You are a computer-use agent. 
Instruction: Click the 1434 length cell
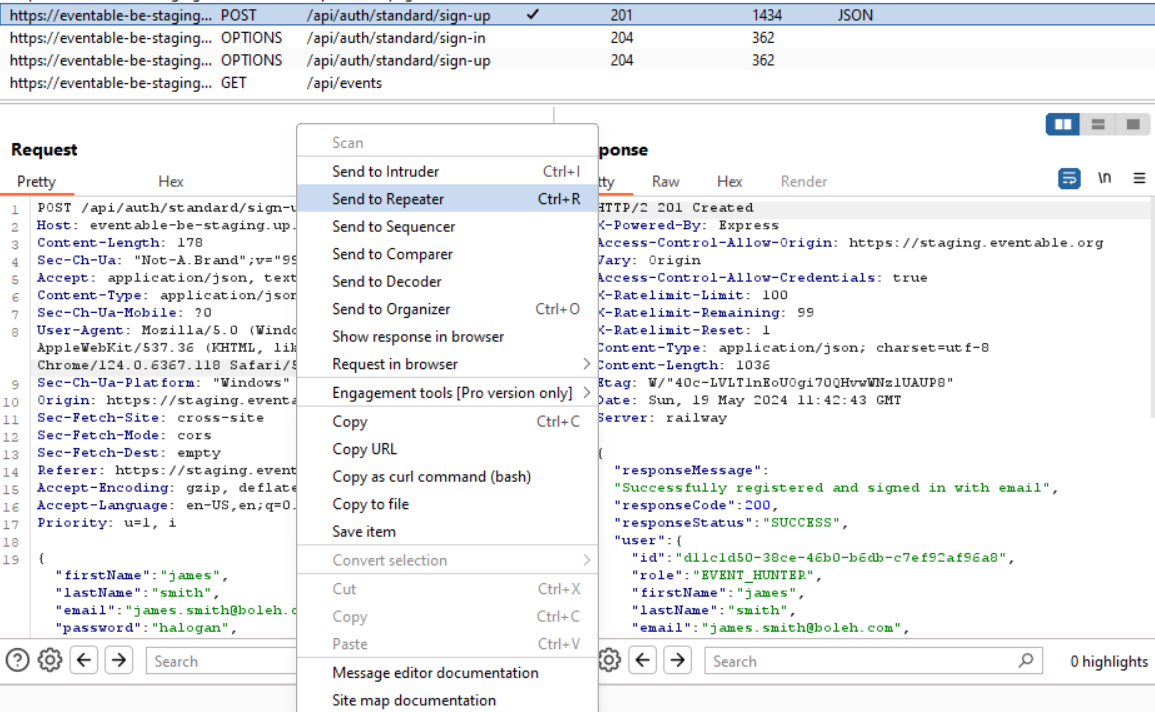pos(767,15)
